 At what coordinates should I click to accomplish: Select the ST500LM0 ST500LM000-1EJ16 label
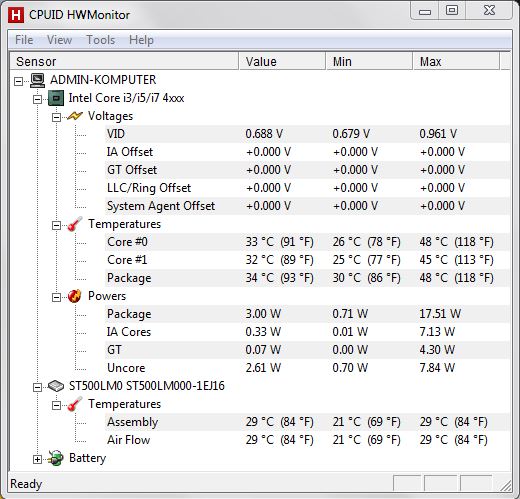[147, 386]
